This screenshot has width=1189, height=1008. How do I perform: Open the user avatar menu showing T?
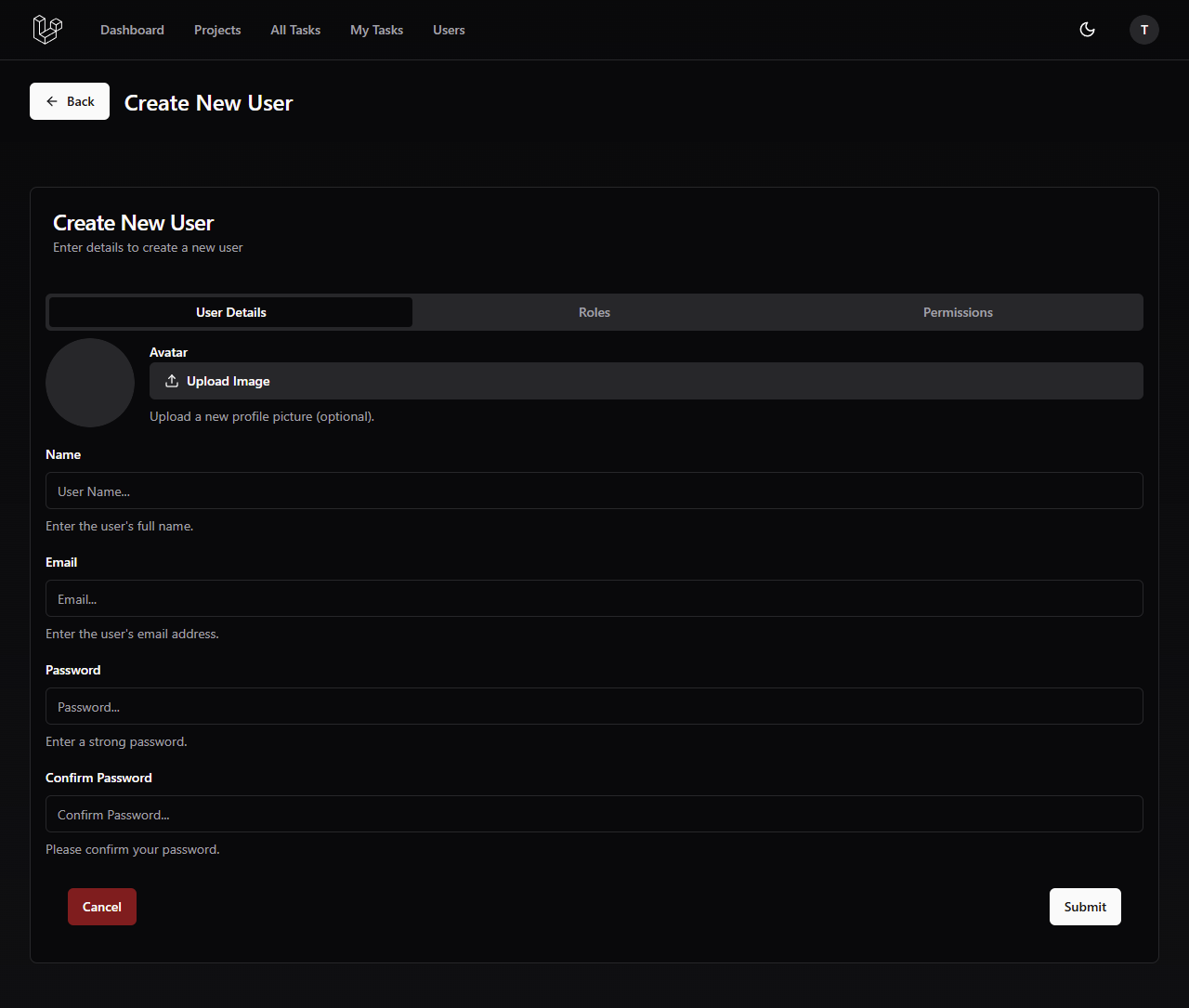1143,29
